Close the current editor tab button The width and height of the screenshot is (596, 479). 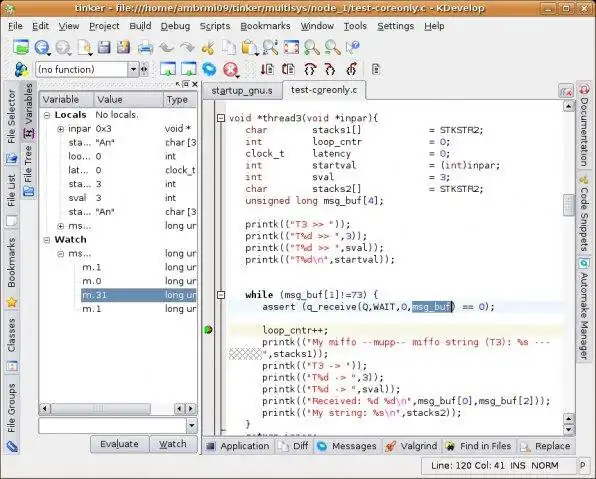click(566, 91)
